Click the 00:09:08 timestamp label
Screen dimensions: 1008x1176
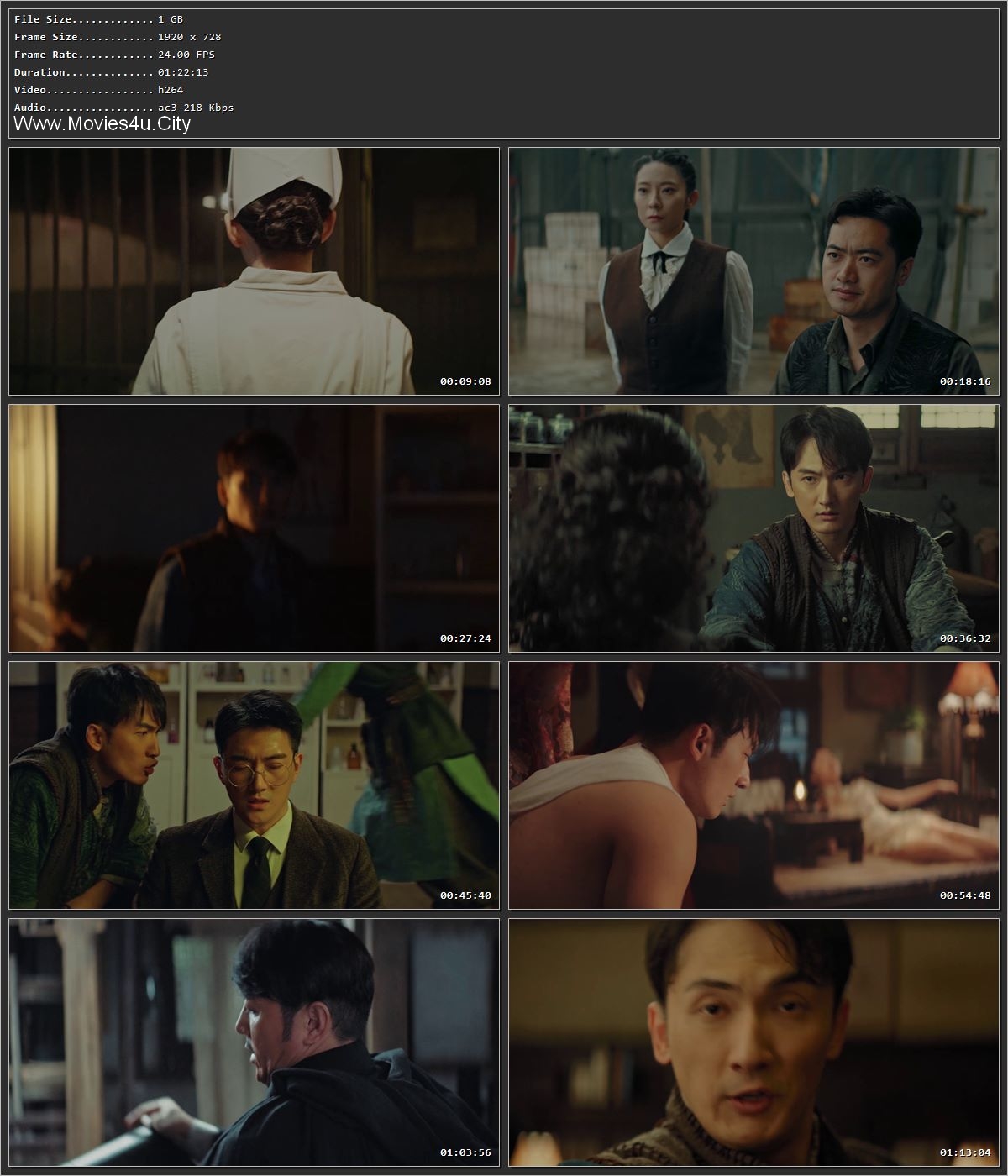[468, 379]
